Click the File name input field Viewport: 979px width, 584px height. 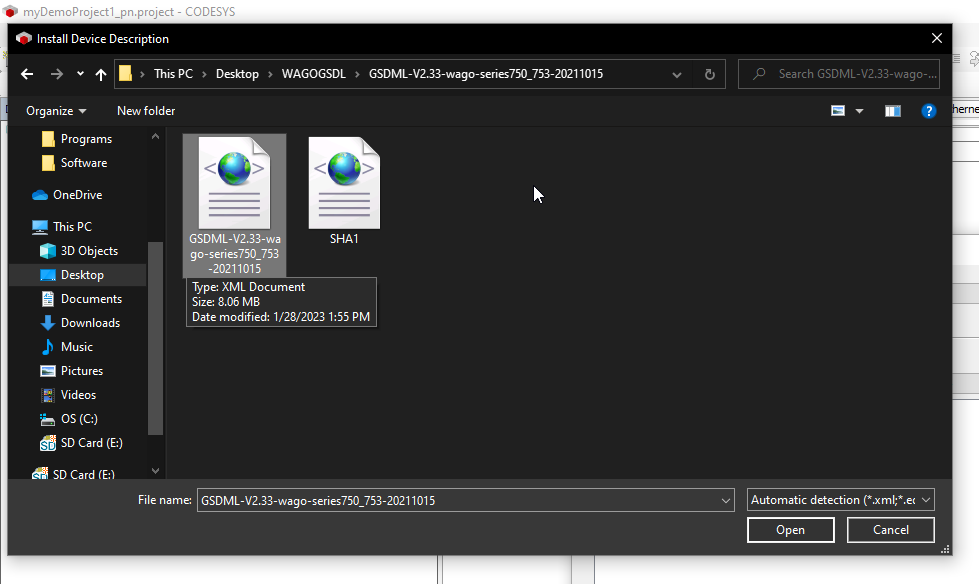pyautogui.click(x=459, y=500)
